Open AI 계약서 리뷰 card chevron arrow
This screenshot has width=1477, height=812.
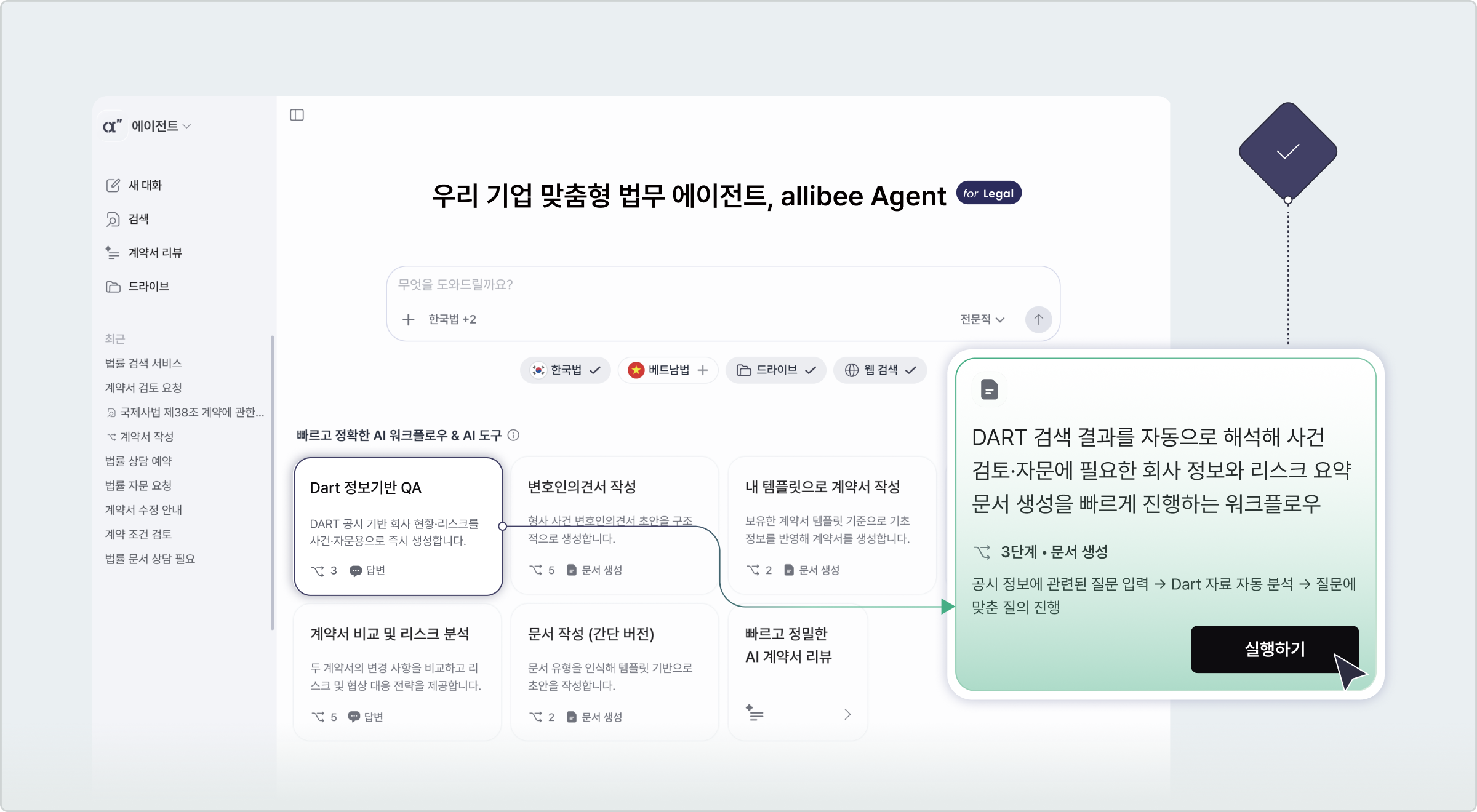coord(847,714)
